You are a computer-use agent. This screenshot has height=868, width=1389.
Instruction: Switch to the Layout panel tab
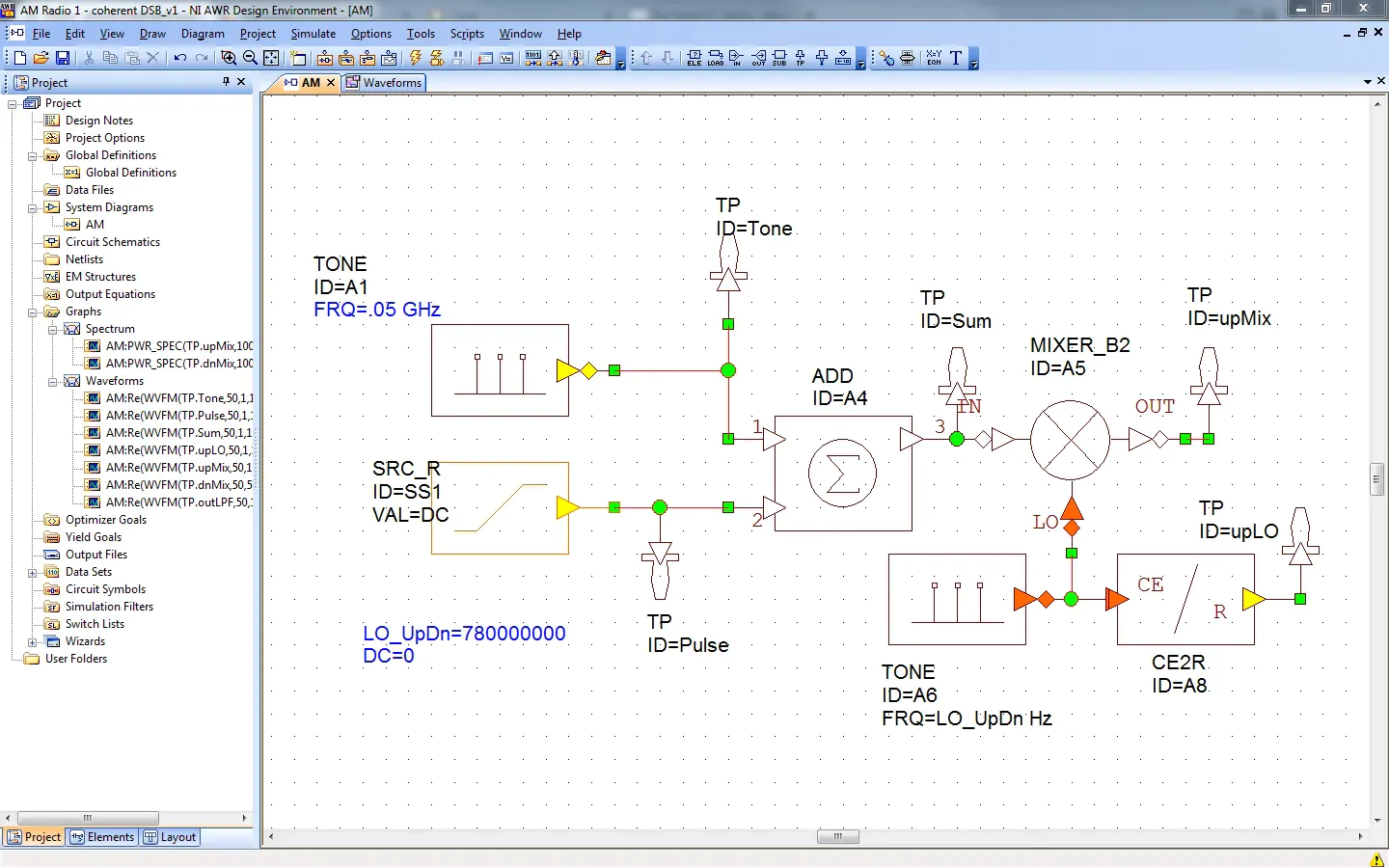(170, 837)
